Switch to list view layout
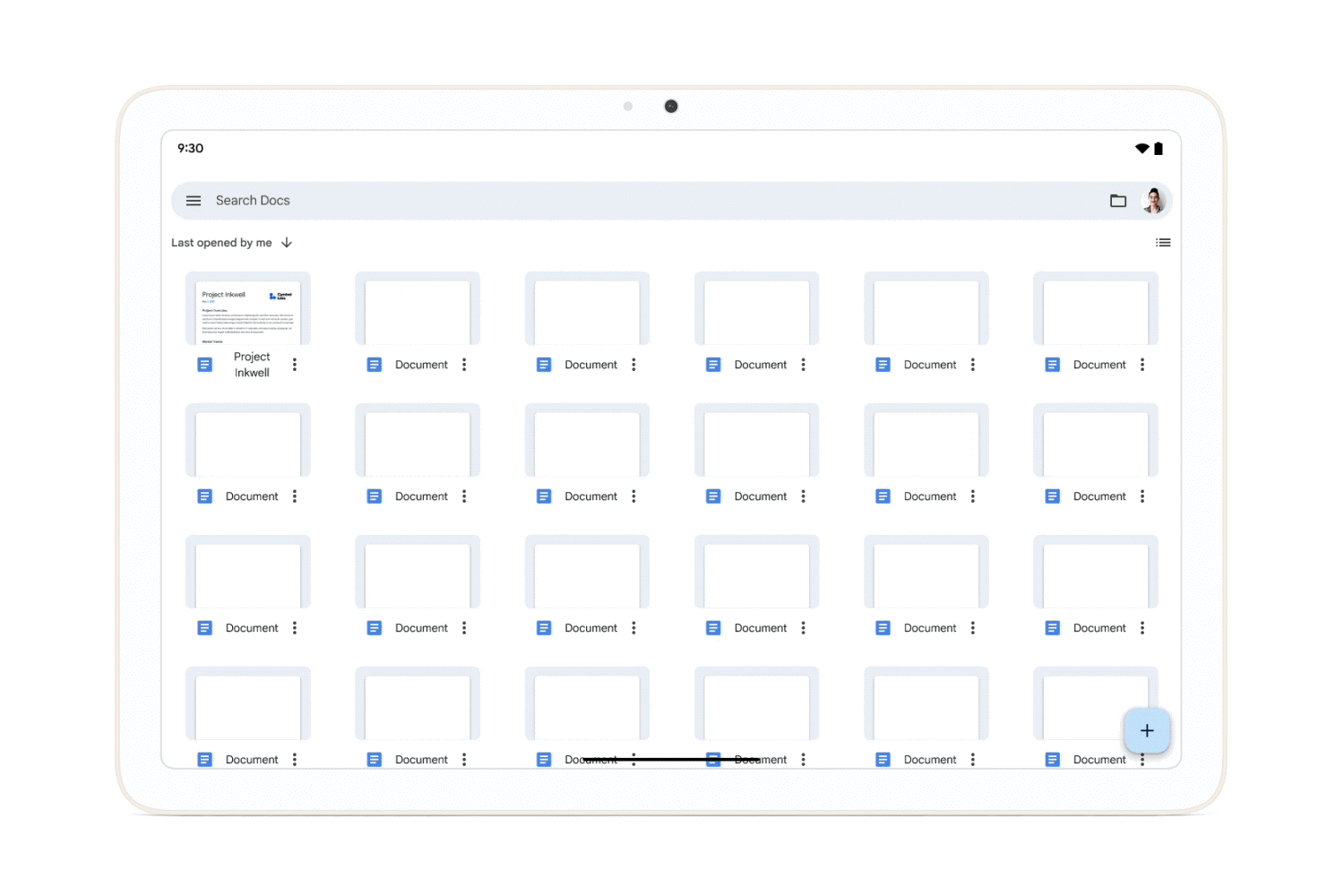This screenshot has width=1344, height=896. click(1163, 243)
